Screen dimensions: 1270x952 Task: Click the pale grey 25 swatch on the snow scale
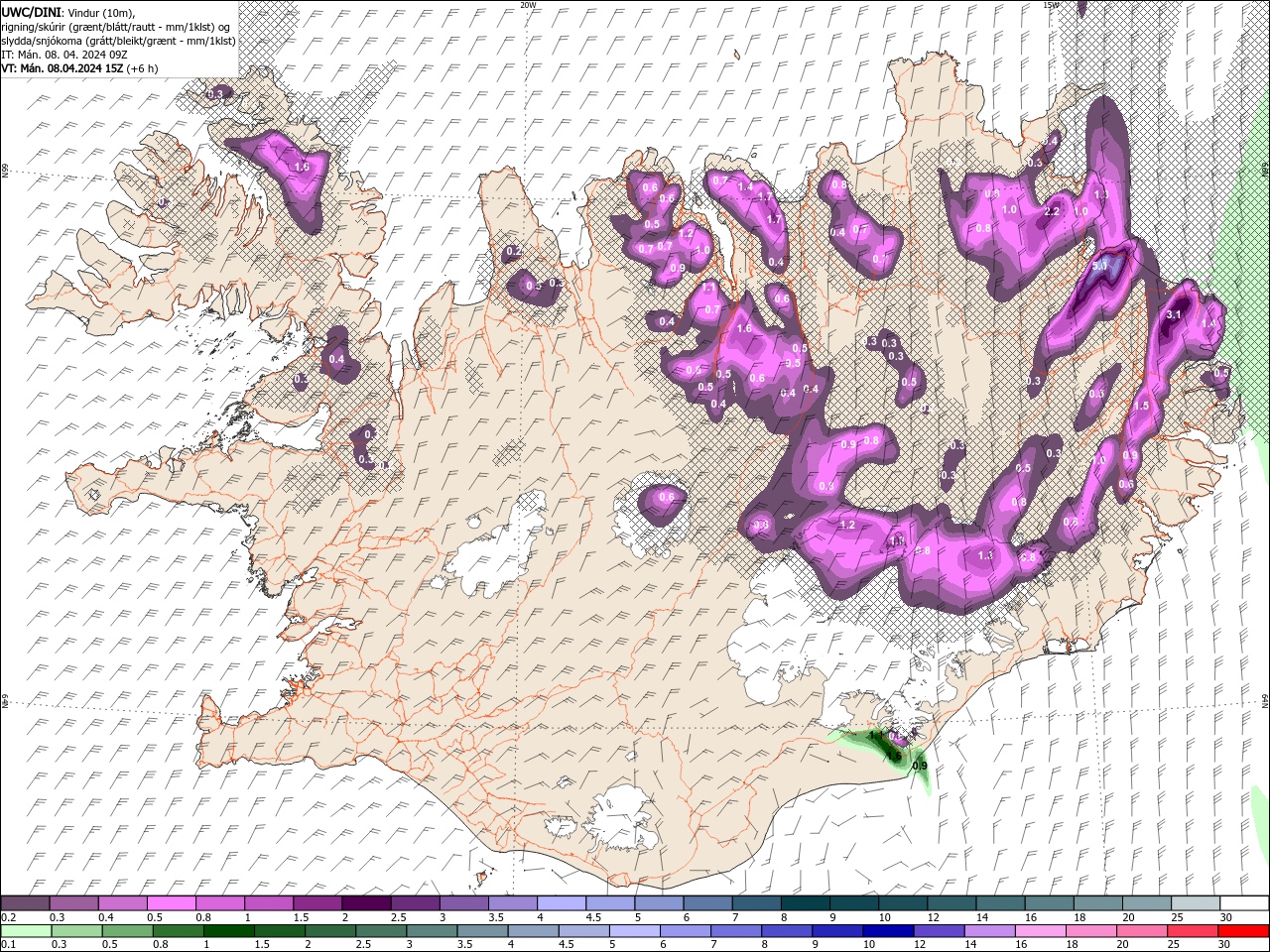(1195, 903)
